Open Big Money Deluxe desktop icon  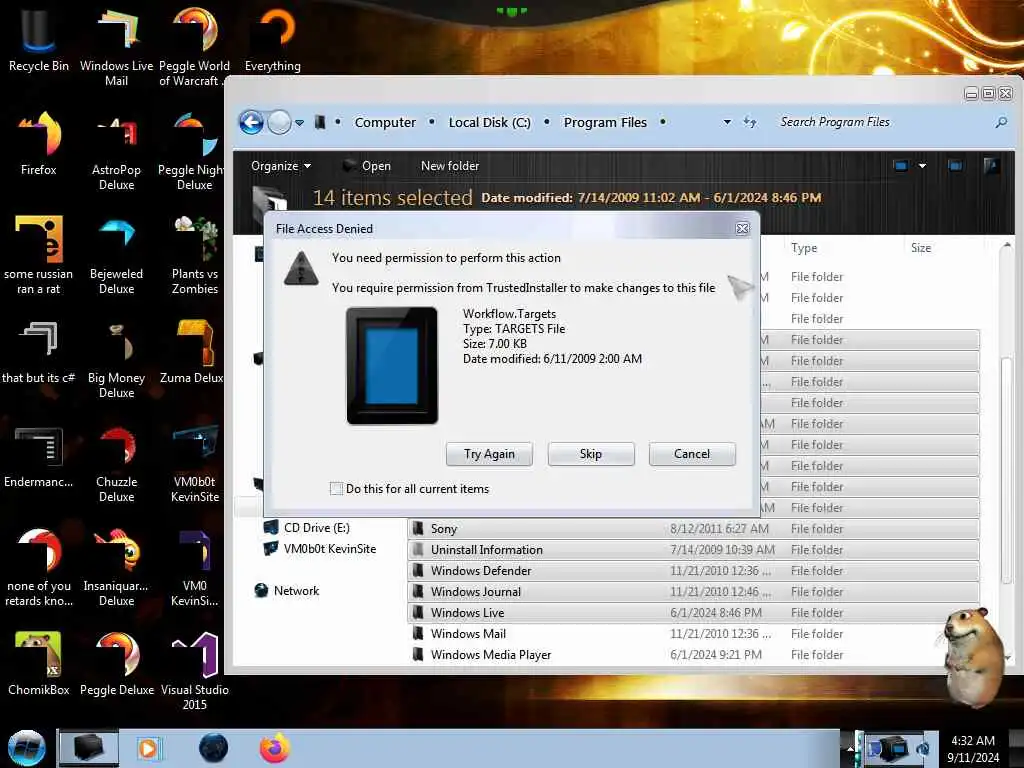(x=116, y=358)
